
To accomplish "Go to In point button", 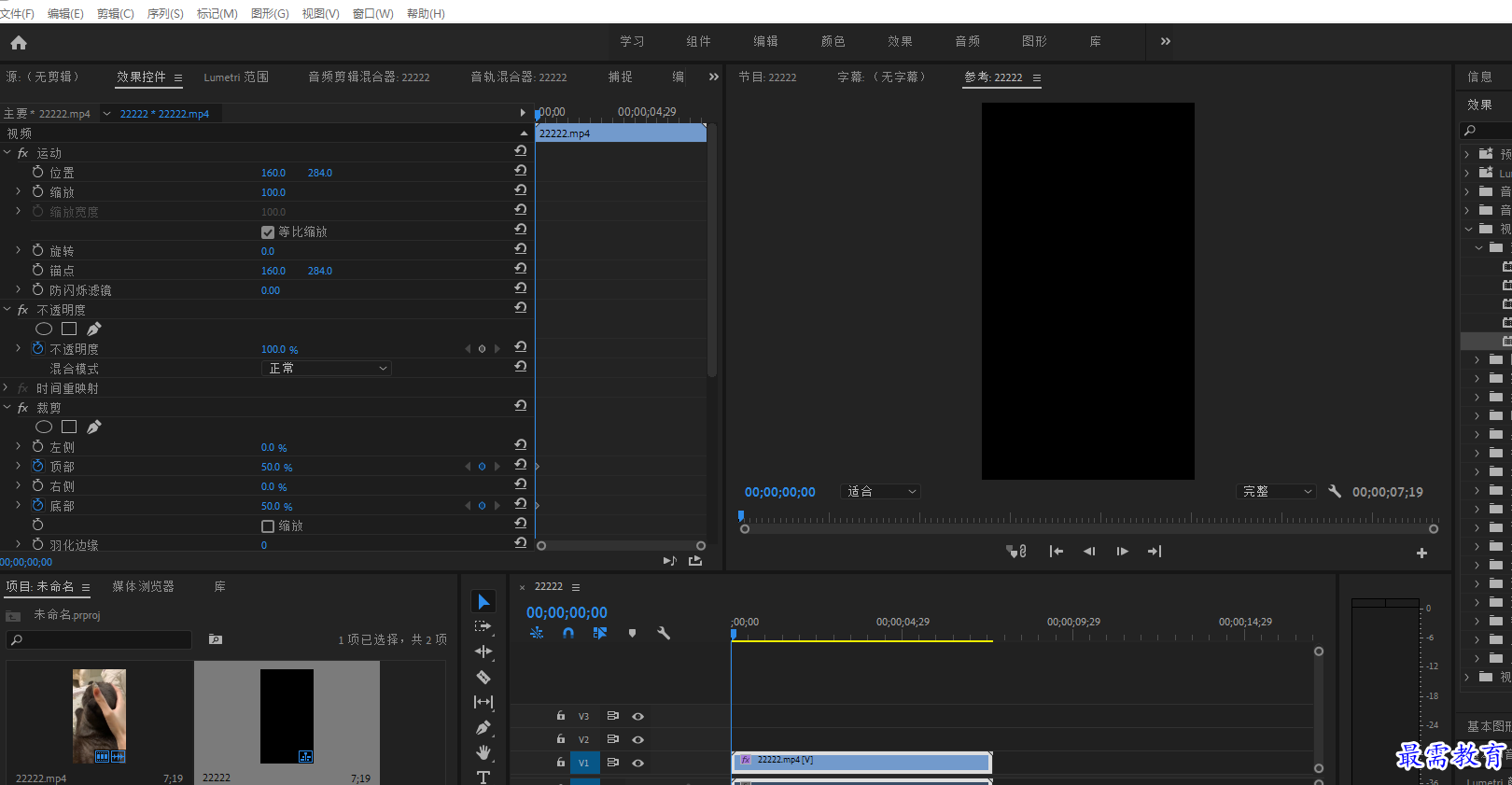I will click(1057, 552).
